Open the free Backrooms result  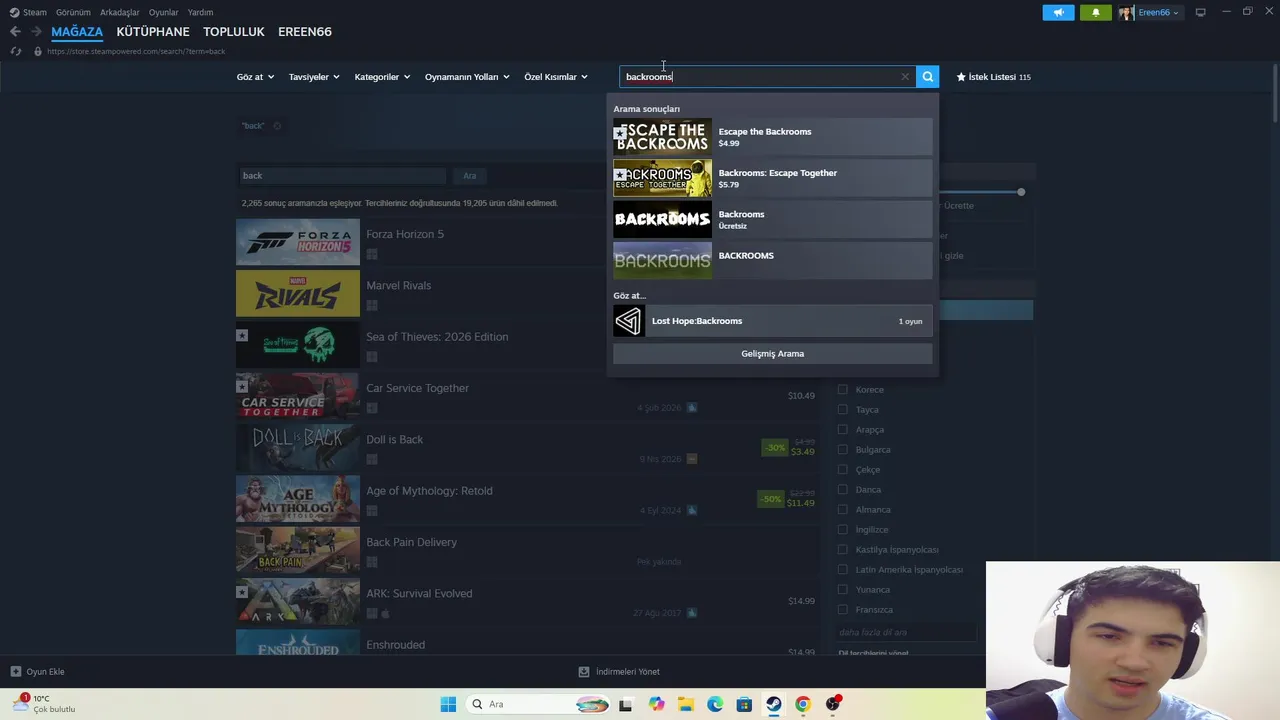coord(772,219)
